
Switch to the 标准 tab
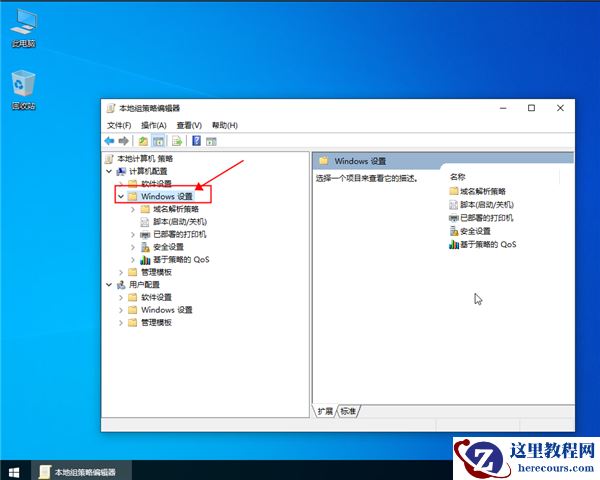point(348,411)
